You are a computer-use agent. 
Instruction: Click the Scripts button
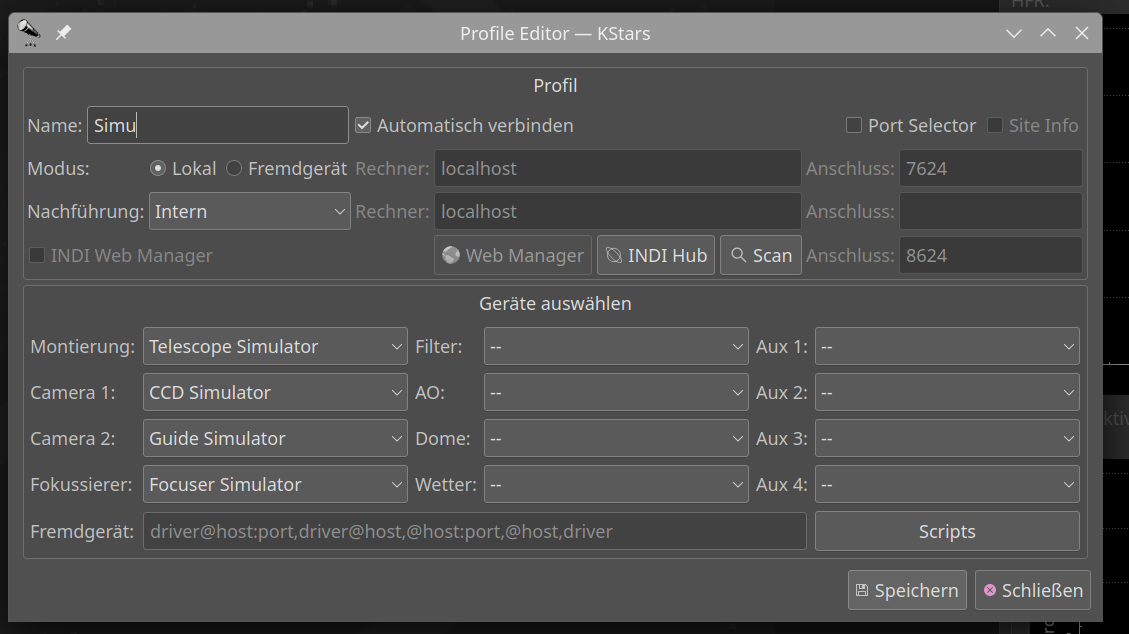[947, 531]
